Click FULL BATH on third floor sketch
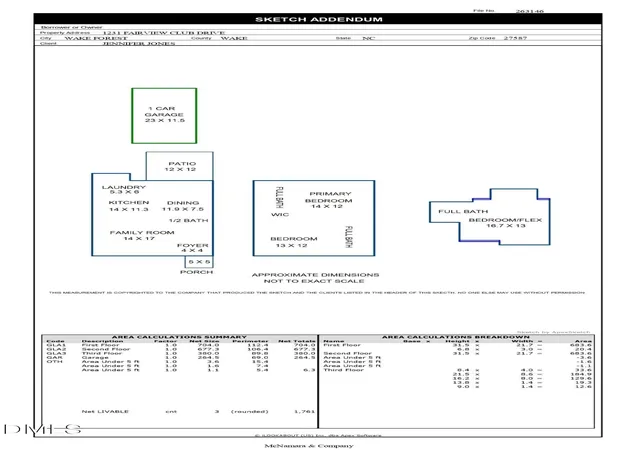 [x=463, y=212]
